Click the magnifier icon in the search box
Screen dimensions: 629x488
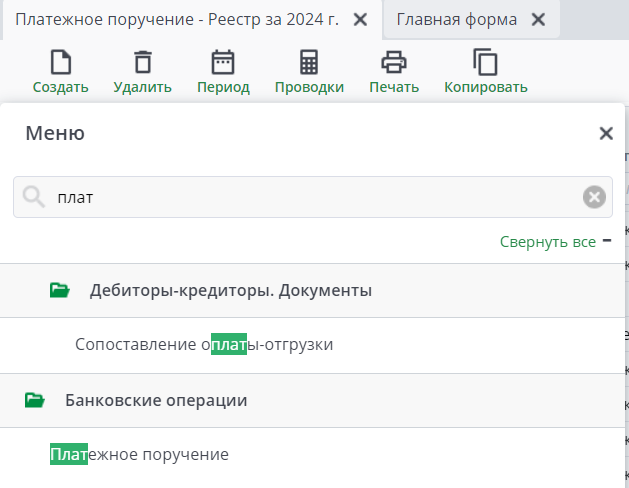click(34, 197)
